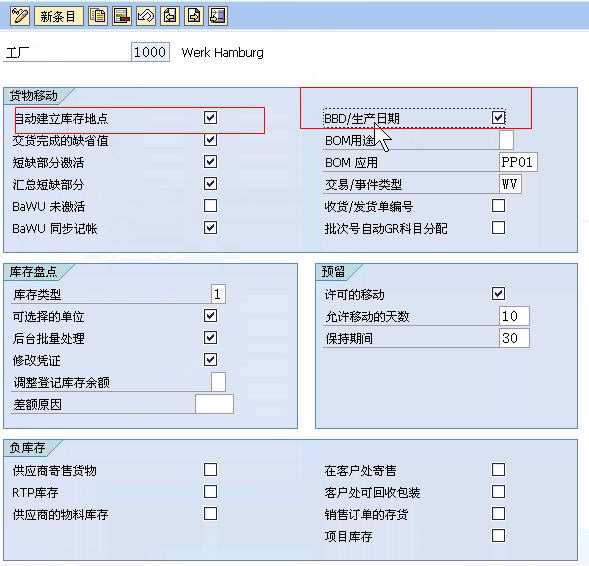The height and width of the screenshot is (566, 589).
Task: Enable 销售订单的存货 checkbox
Action: [498, 513]
